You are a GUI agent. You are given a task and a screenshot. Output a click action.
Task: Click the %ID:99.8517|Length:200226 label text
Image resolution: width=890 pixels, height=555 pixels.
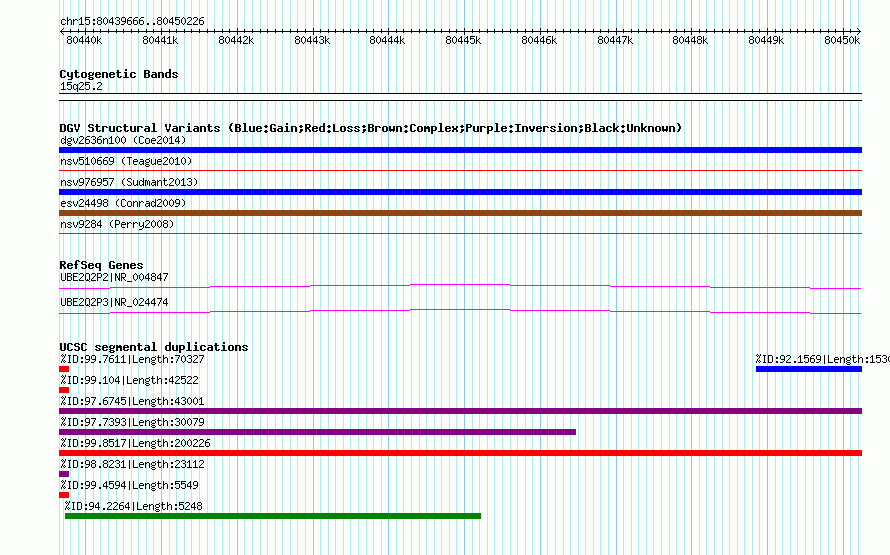[x=135, y=443]
